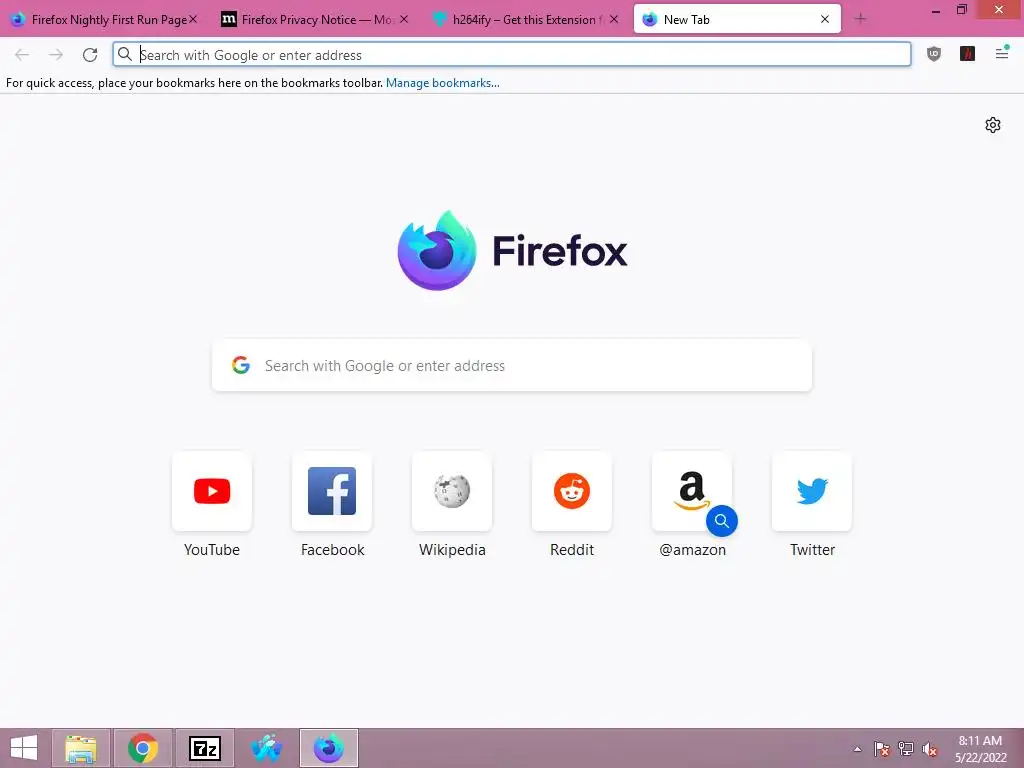This screenshot has width=1024, height=768.
Task: Open a new tab with the plus button
Action: click(x=860, y=19)
